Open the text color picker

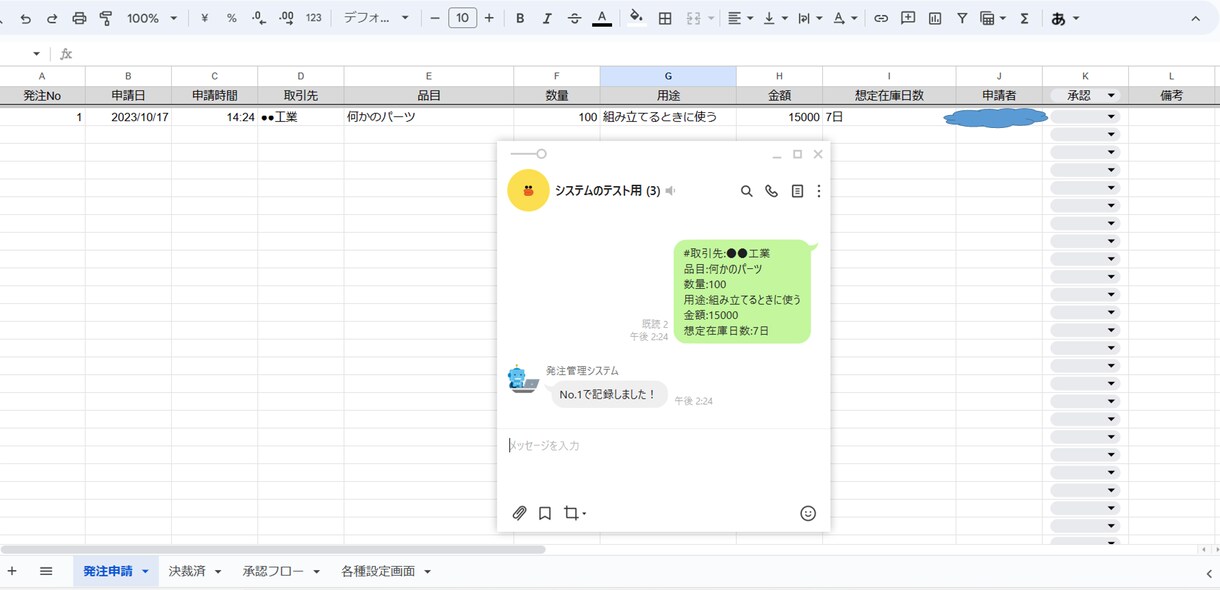point(602,18)
